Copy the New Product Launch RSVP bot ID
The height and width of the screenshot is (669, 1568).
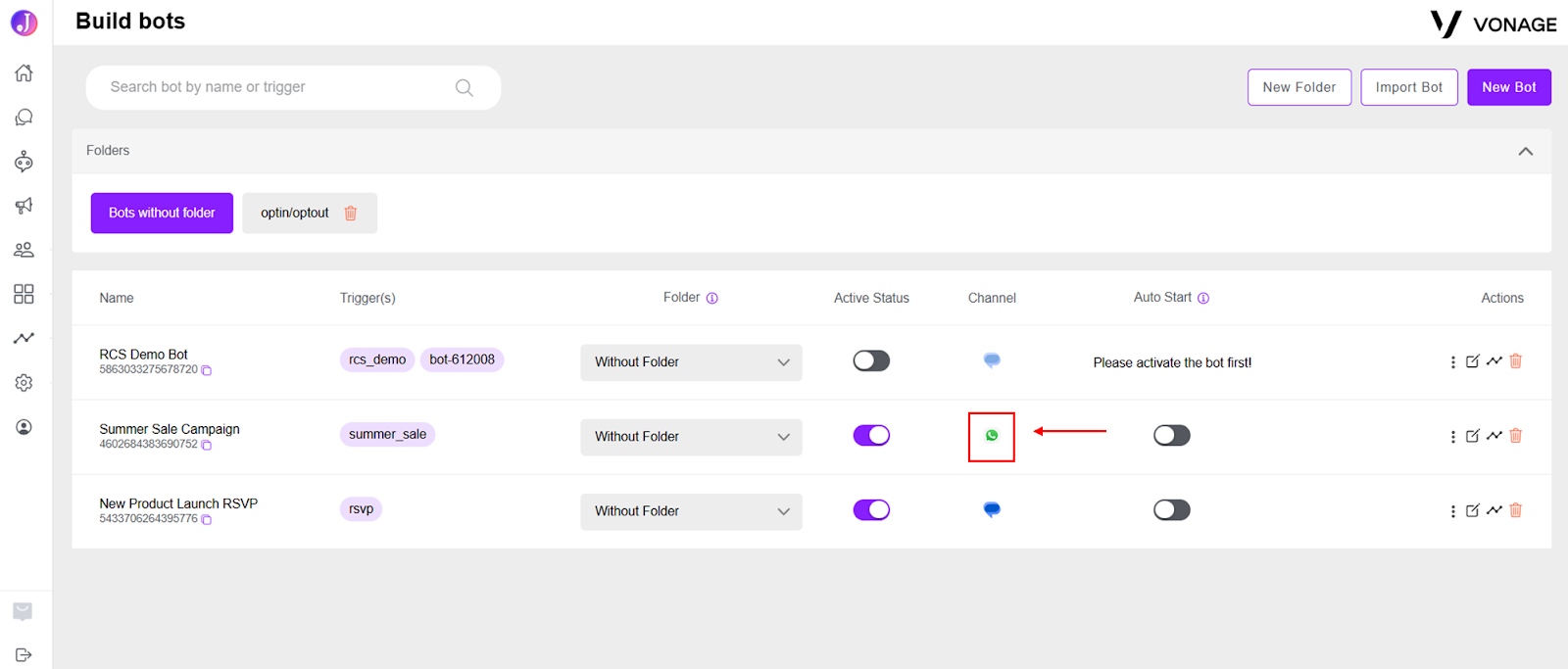pos(207,519)
